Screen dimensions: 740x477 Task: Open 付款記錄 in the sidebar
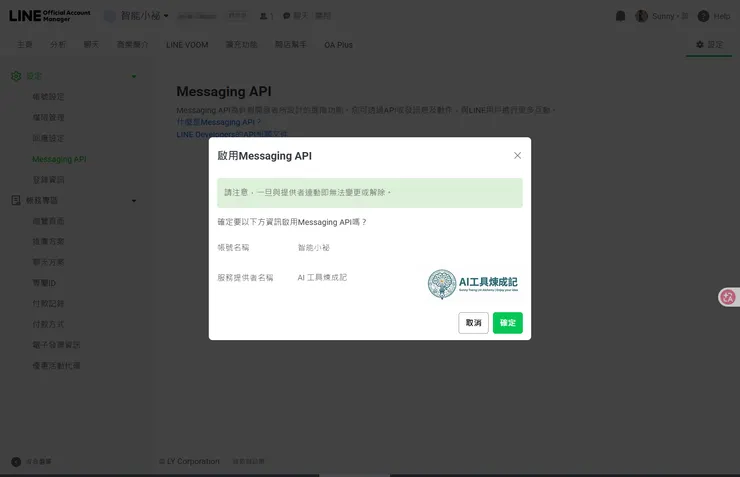tap(48, 303)
